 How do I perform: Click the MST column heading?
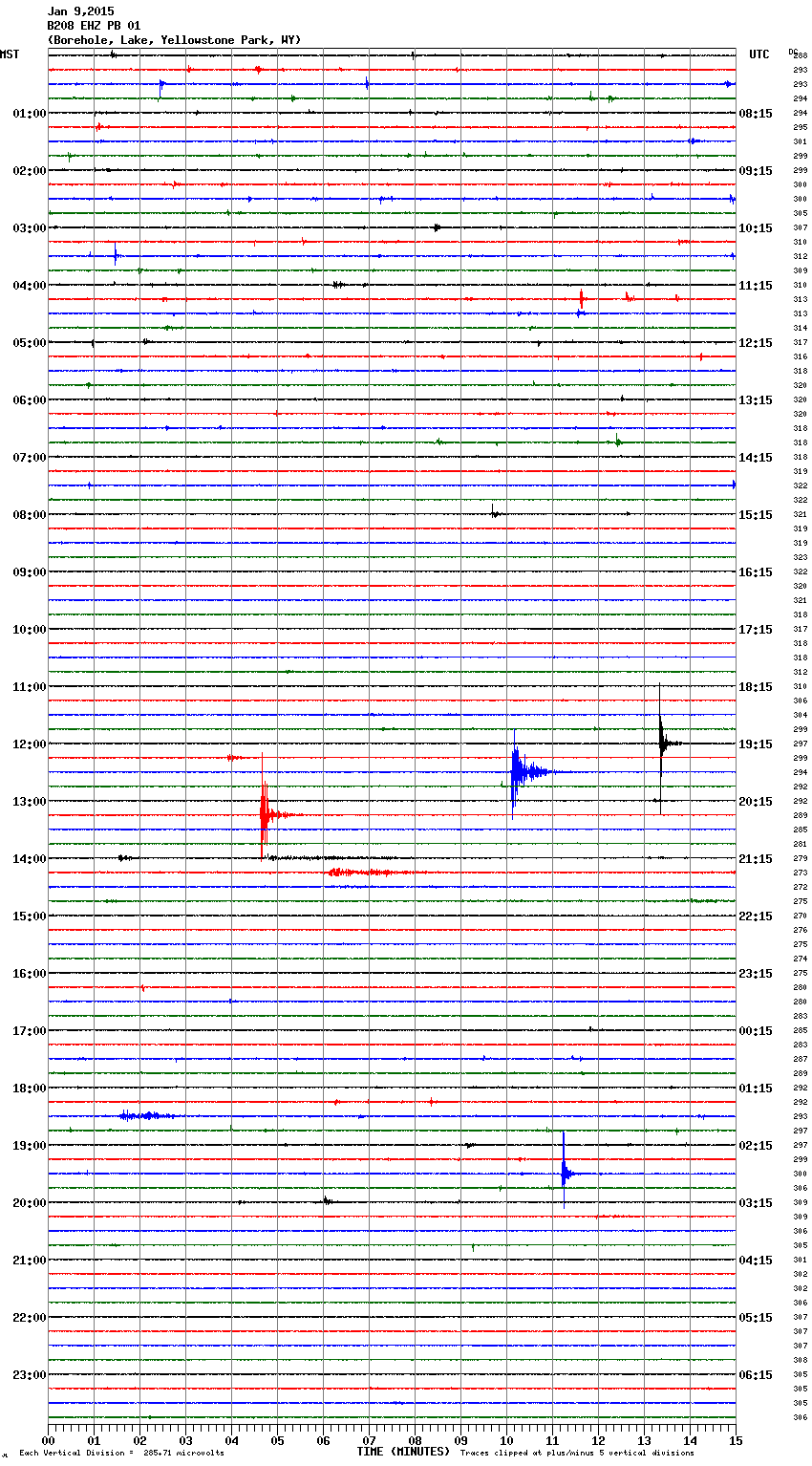[x=10, y=54]
